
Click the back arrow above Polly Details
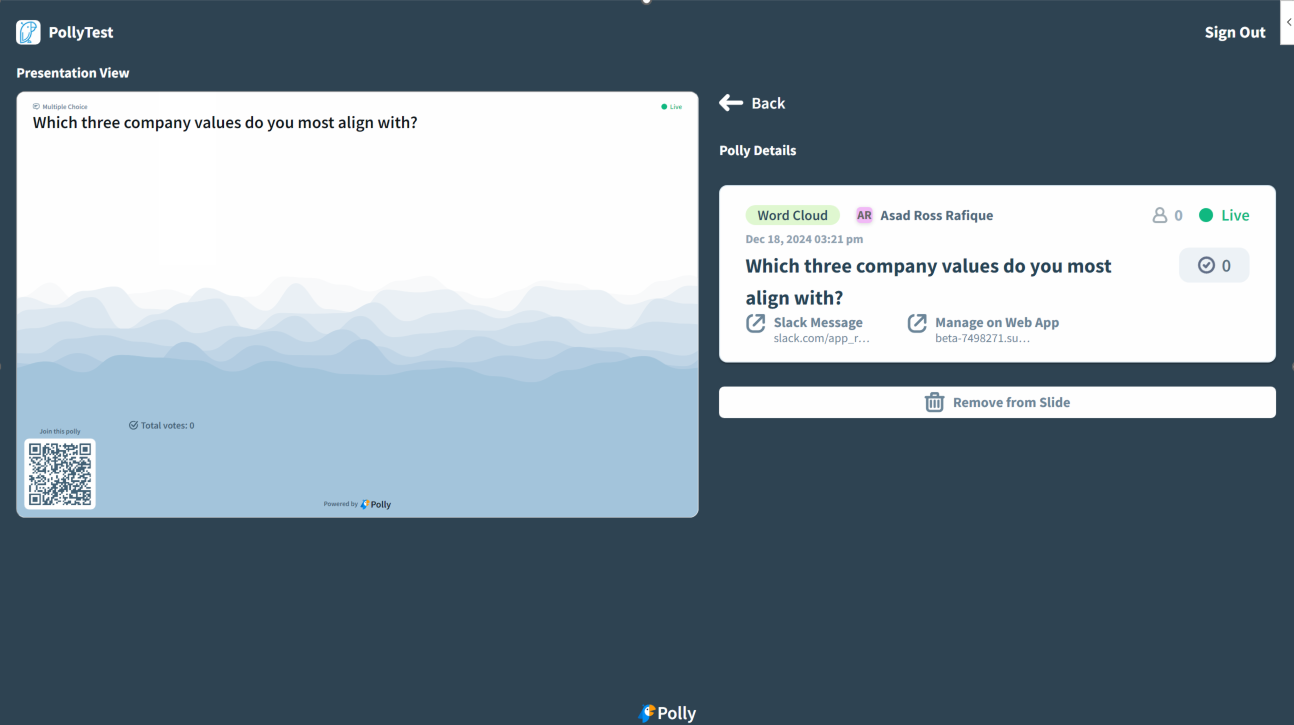click(x=730, y=102)
